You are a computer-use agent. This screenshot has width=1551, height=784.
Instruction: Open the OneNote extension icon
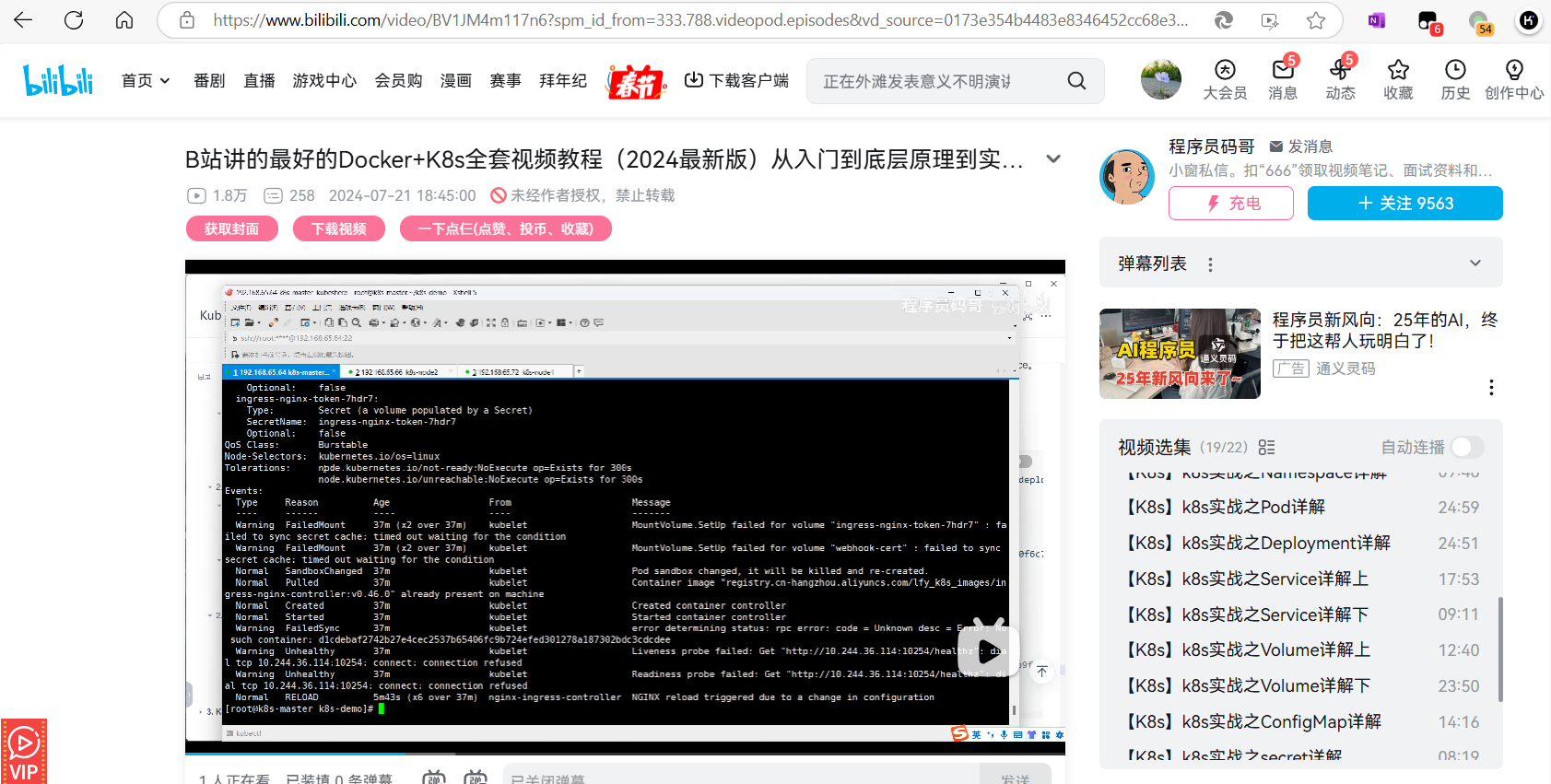click(1377, 19)
